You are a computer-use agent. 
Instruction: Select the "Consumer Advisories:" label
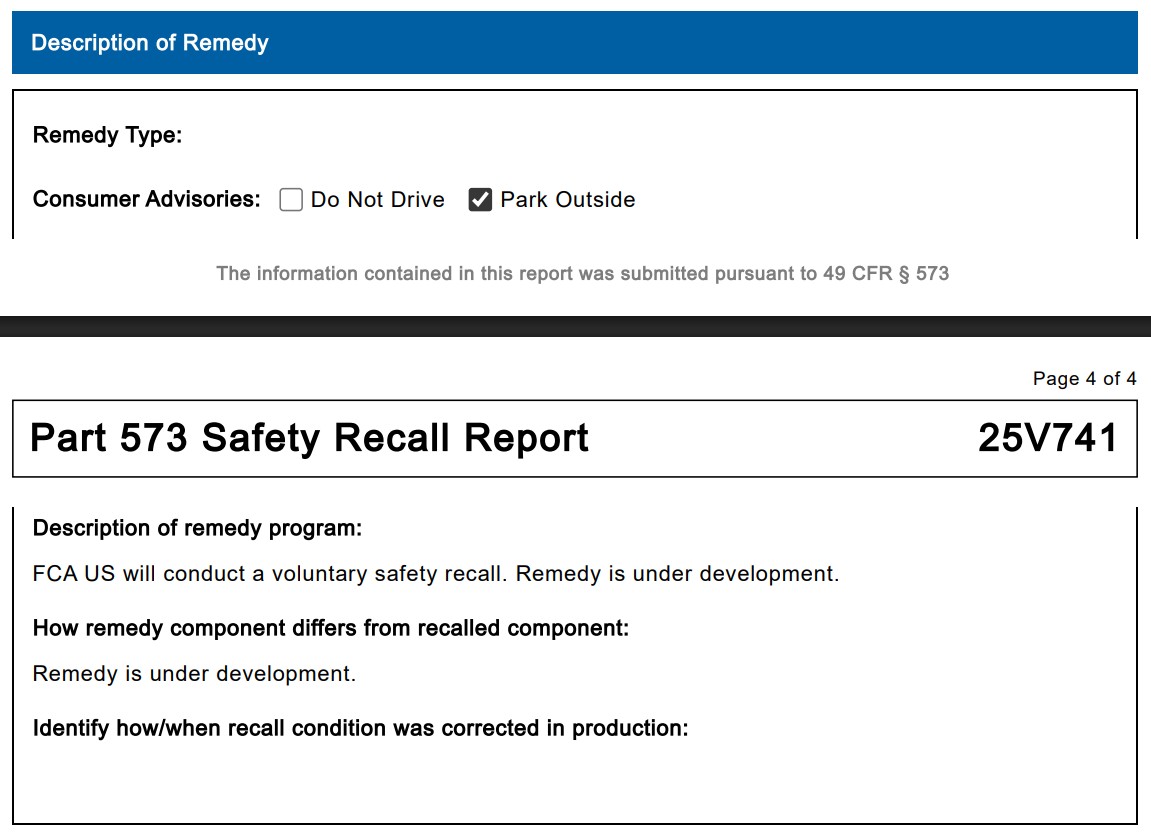point(146,199)
